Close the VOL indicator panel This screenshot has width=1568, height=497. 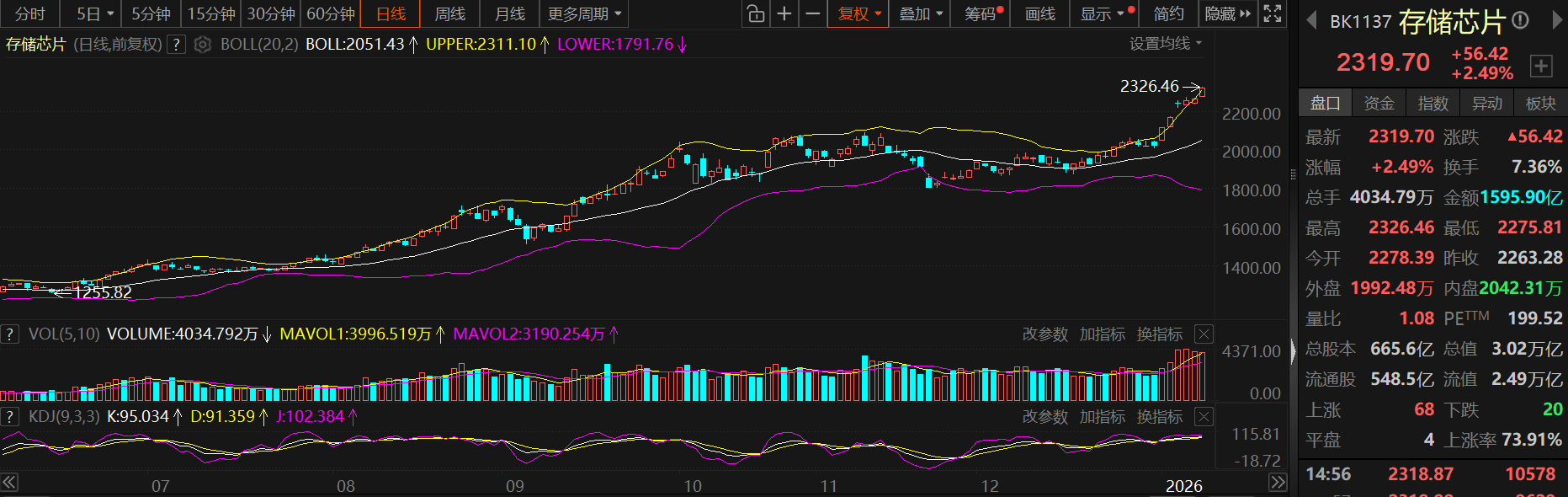click(x=1204, y=334)
